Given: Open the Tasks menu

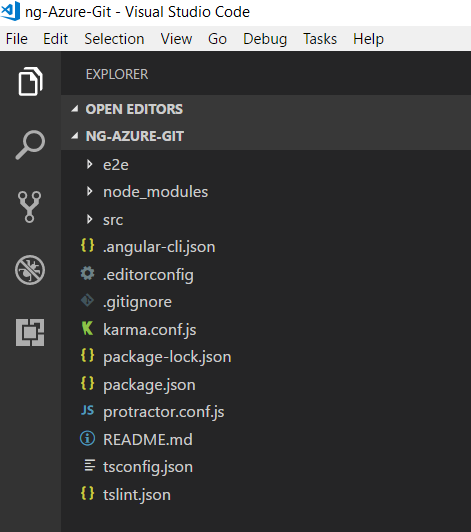Looking at the screenshot, I should [x=320, y=39].
